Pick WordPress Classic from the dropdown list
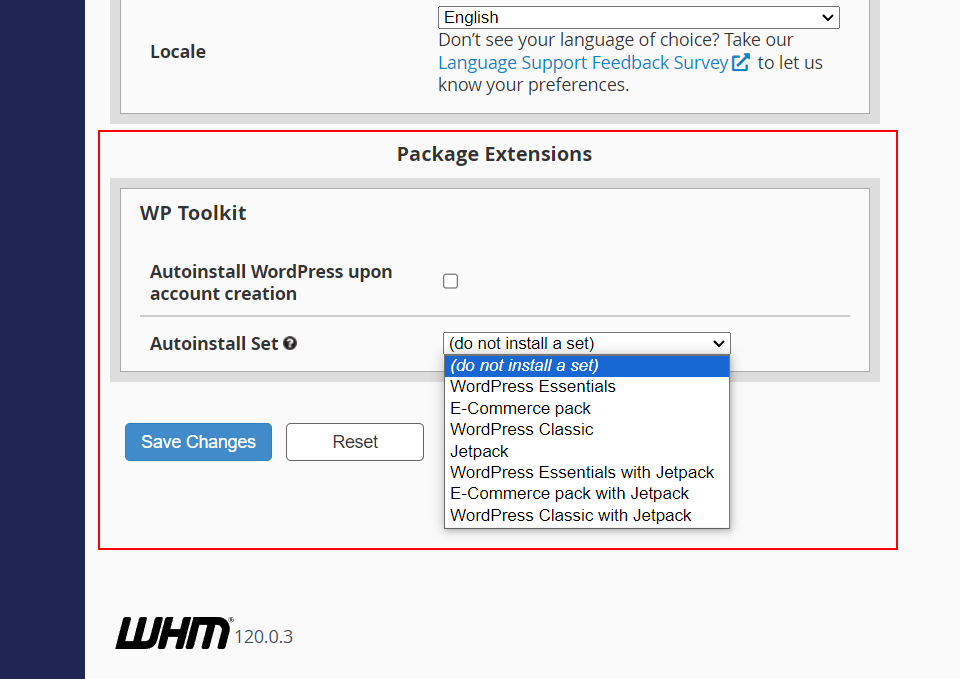 click(x=522, y=430)
